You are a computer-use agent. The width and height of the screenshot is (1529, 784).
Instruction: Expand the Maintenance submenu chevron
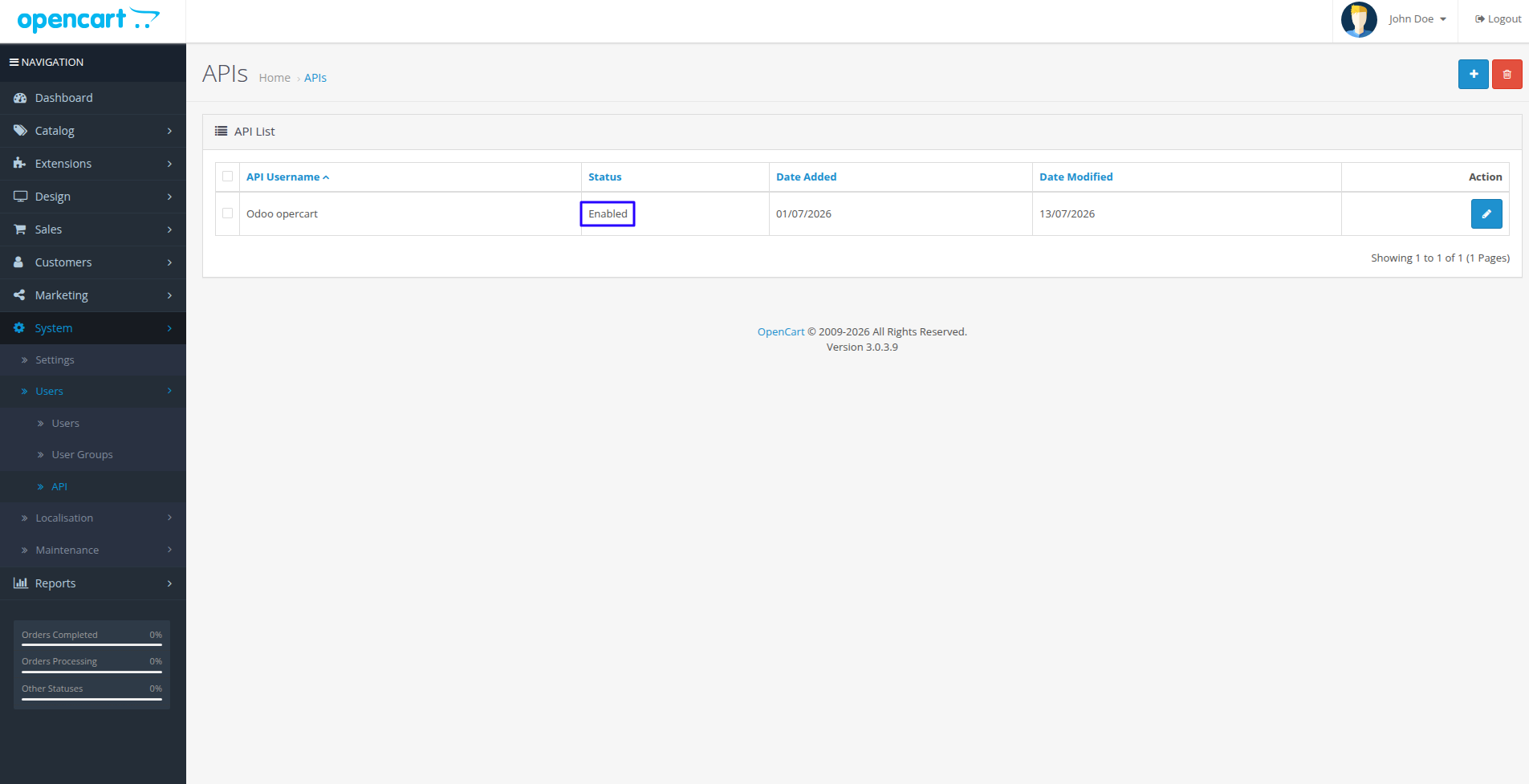tap(169, 550)
